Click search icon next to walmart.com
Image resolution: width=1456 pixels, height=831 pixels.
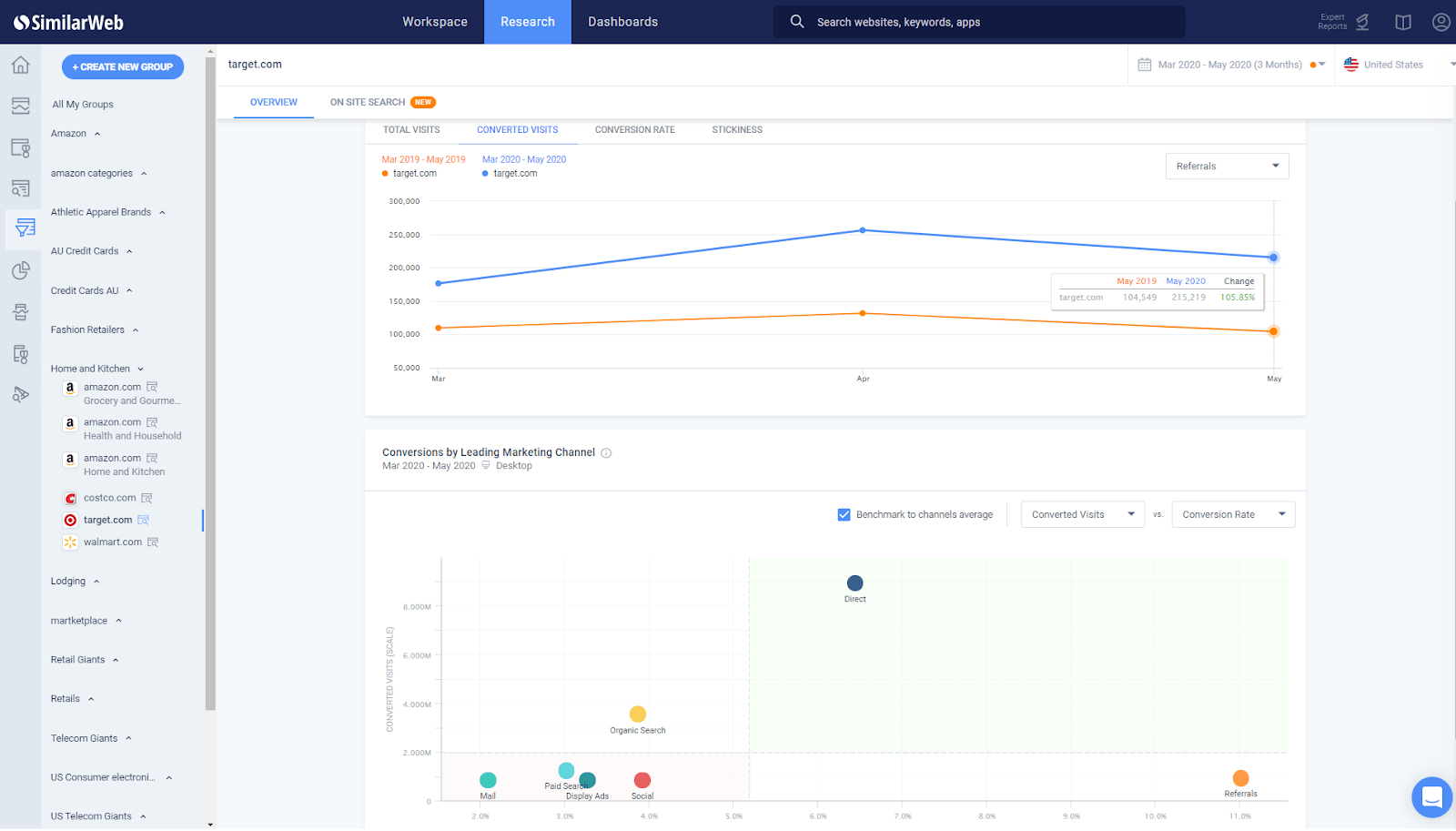coord(153,542)
